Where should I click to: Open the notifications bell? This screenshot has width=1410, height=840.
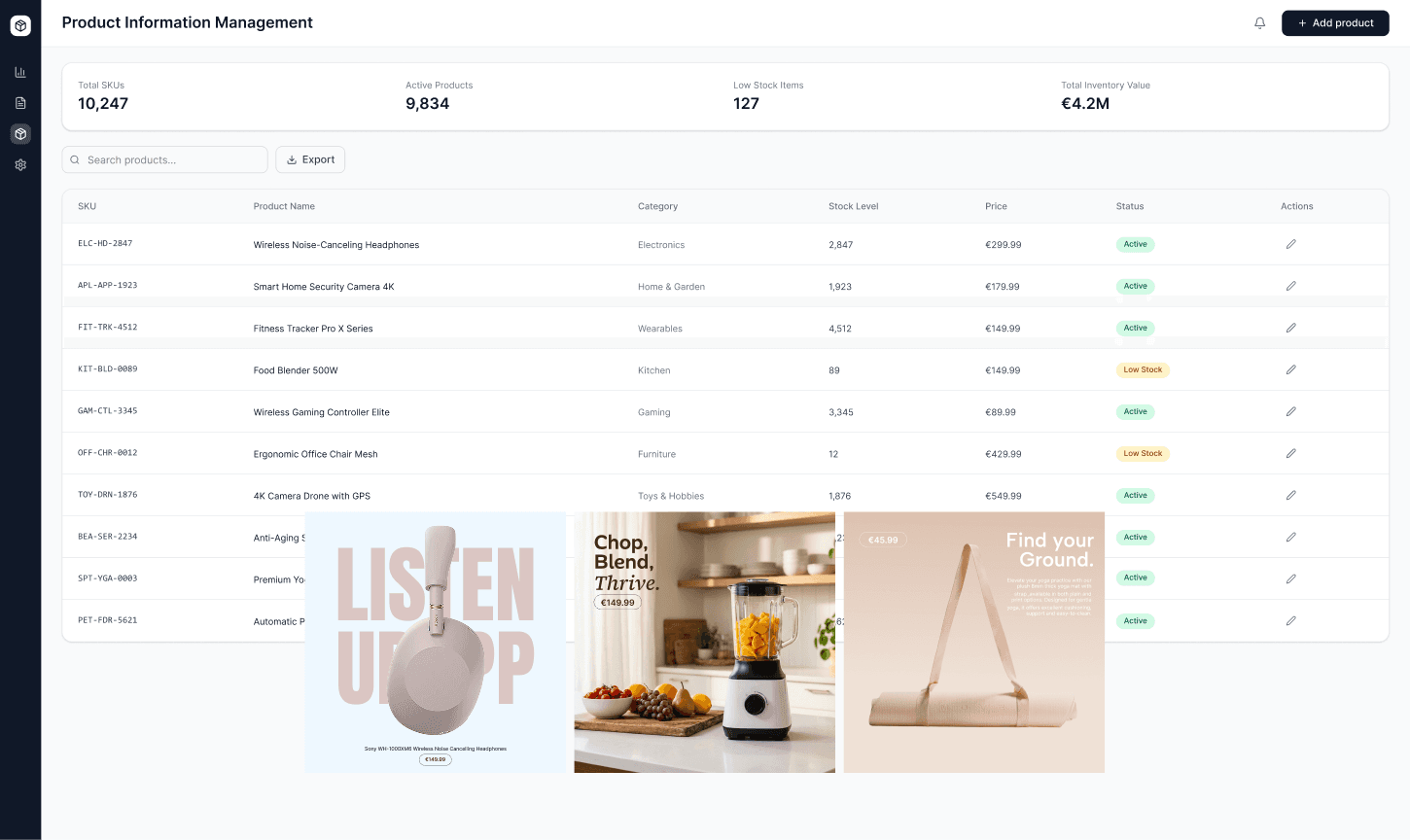(1260, 23)
